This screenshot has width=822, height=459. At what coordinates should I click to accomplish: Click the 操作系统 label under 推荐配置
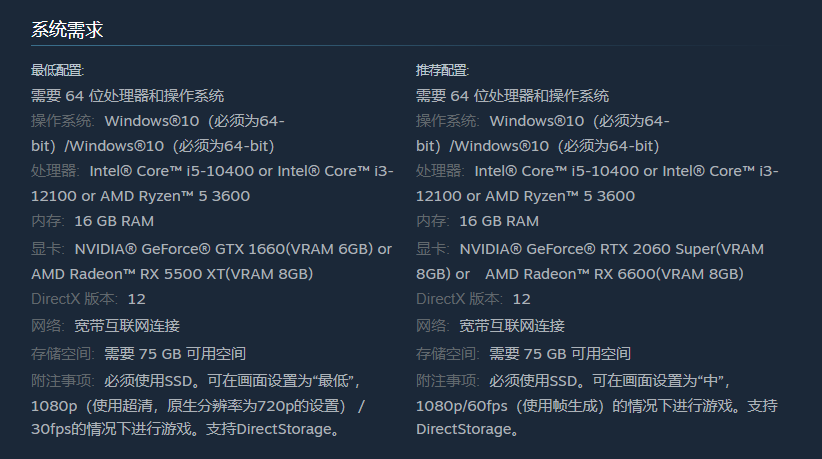(x=447, y=121)
